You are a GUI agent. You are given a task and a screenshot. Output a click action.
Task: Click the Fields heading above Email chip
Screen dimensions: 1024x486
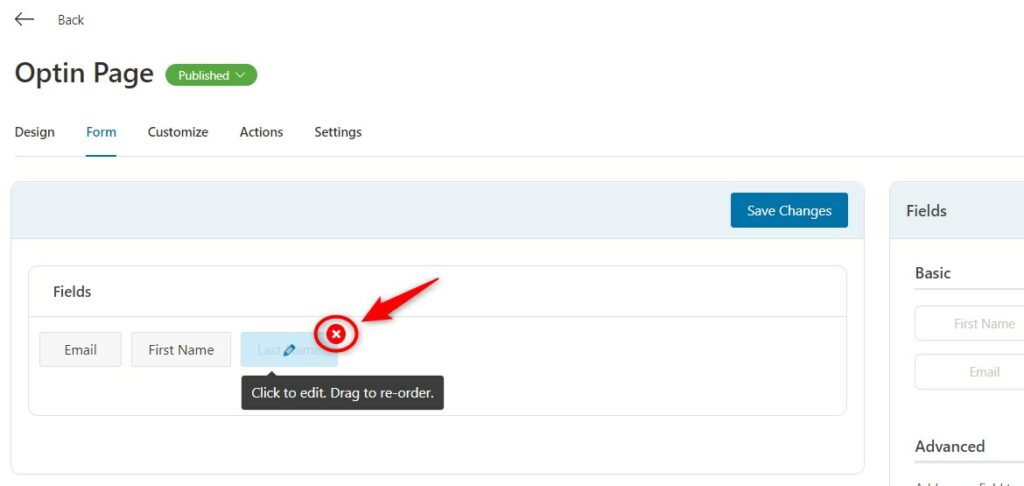click(72, 291)
